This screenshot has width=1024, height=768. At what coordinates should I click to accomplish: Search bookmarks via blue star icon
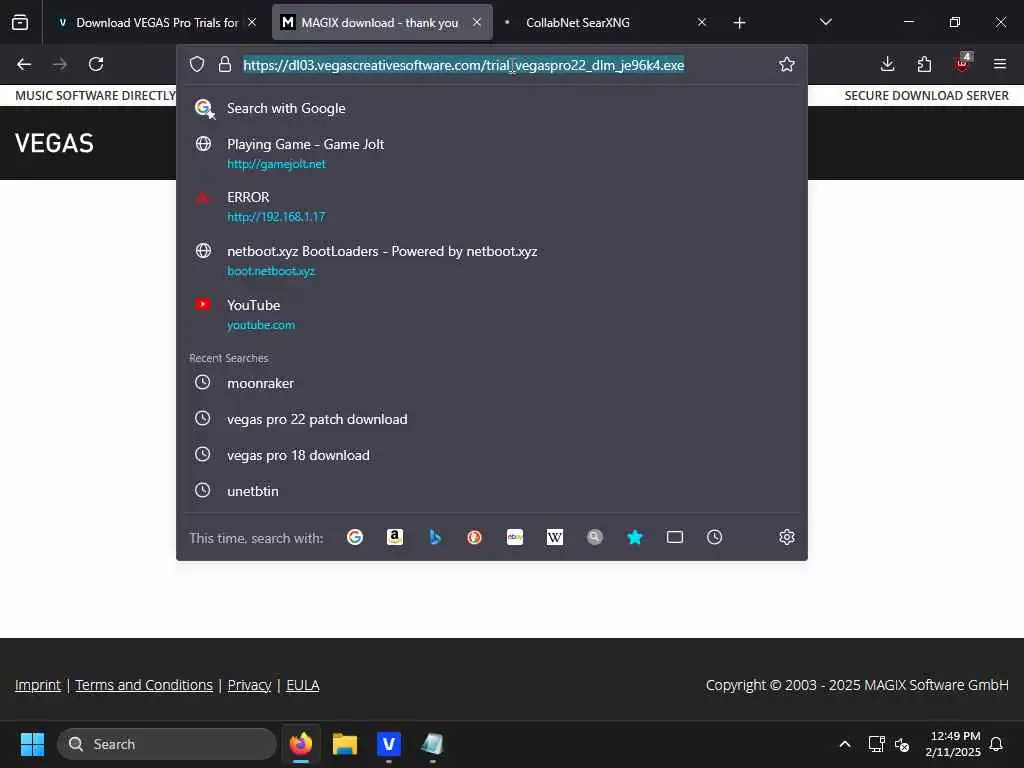click(635, 537)
